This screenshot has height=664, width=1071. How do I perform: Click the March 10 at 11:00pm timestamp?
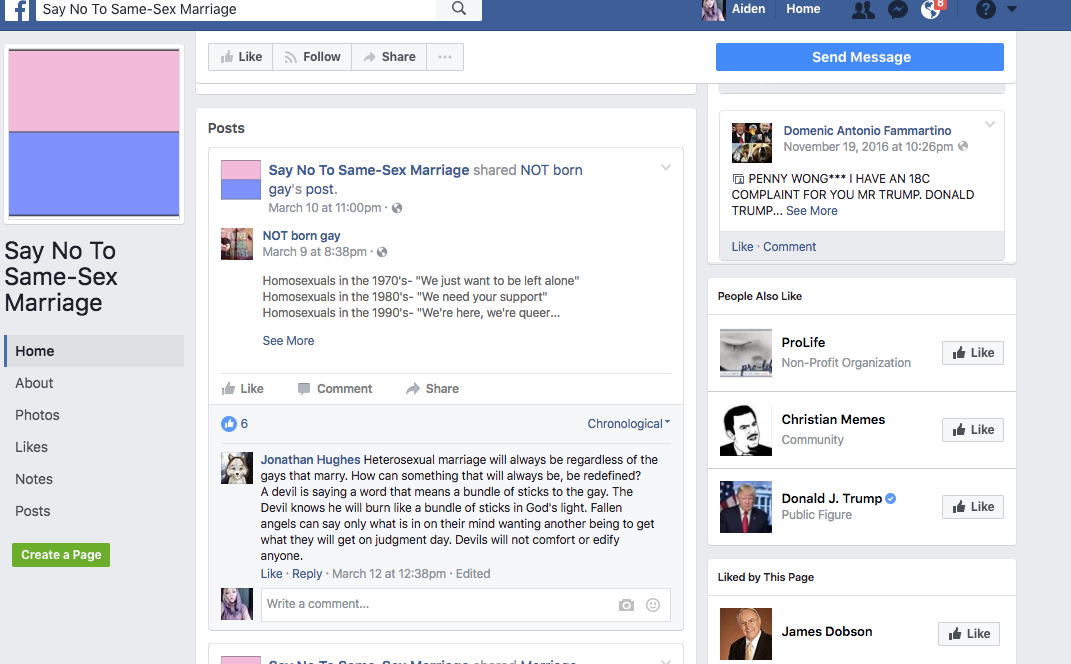(324, 208)
